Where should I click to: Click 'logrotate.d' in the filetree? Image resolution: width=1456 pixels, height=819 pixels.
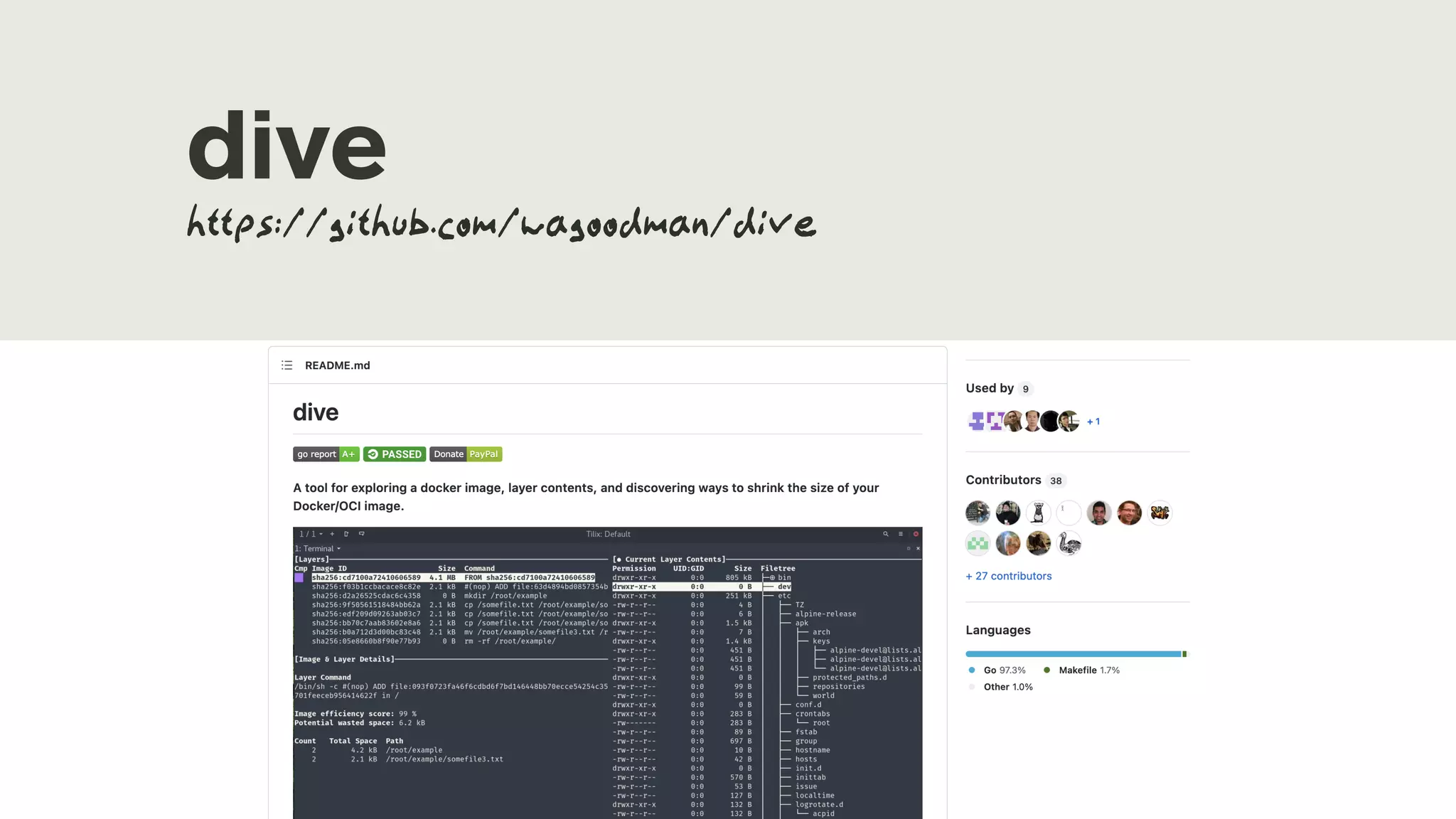(x=819, y=805)
